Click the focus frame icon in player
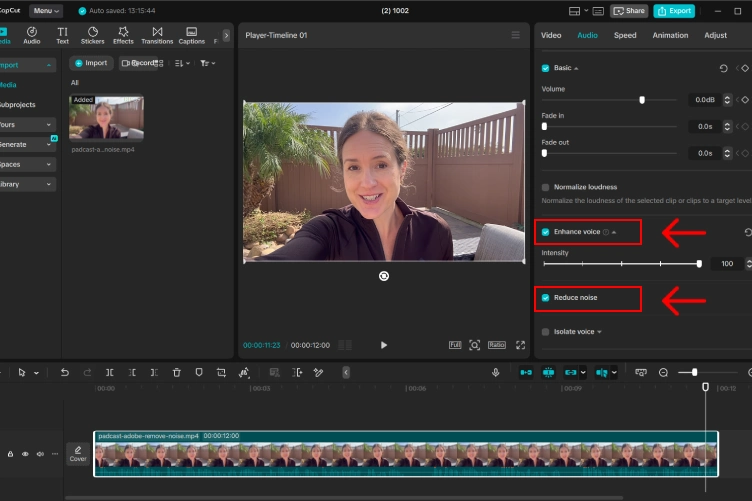This screenshot has width=752, height=501. coord(474,345)
